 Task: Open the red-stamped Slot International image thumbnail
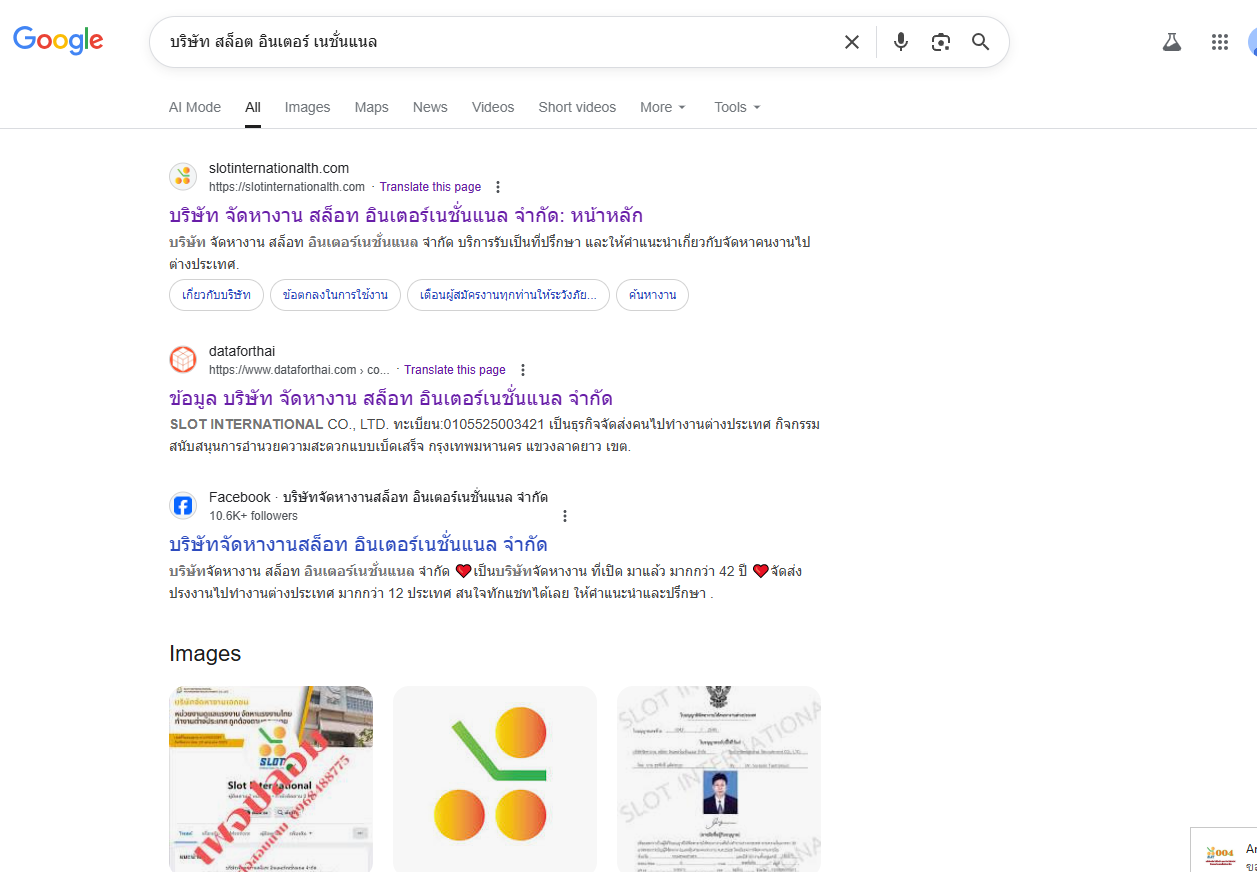pos(271,779)
